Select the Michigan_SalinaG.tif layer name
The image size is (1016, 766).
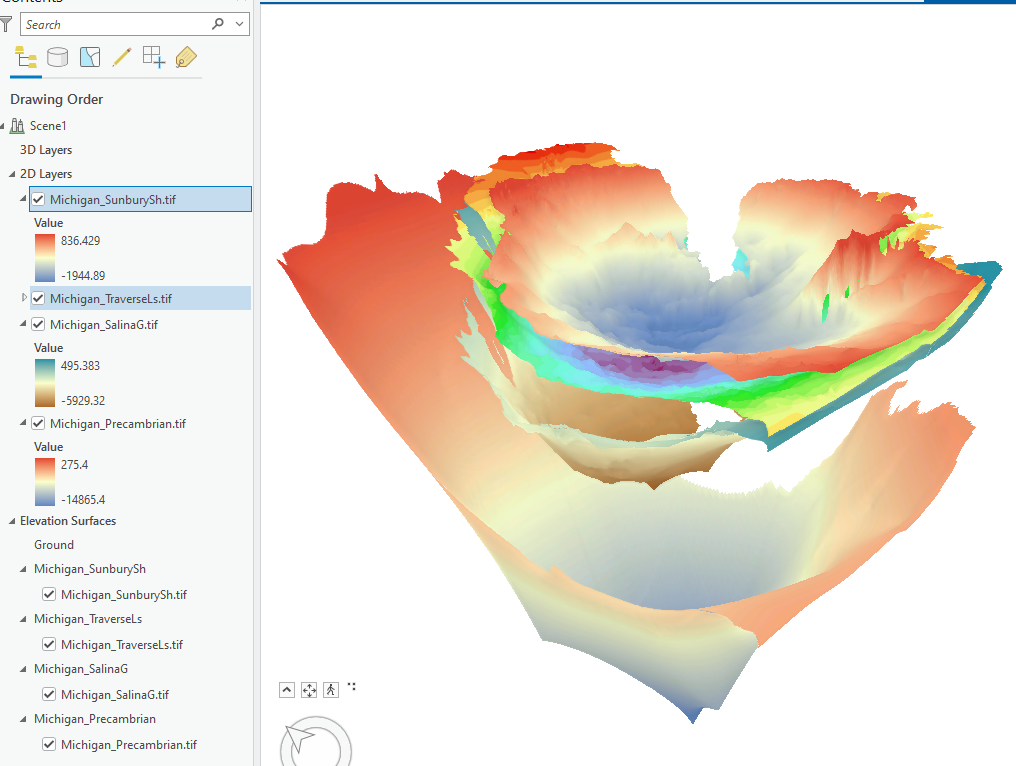[104, 325]
